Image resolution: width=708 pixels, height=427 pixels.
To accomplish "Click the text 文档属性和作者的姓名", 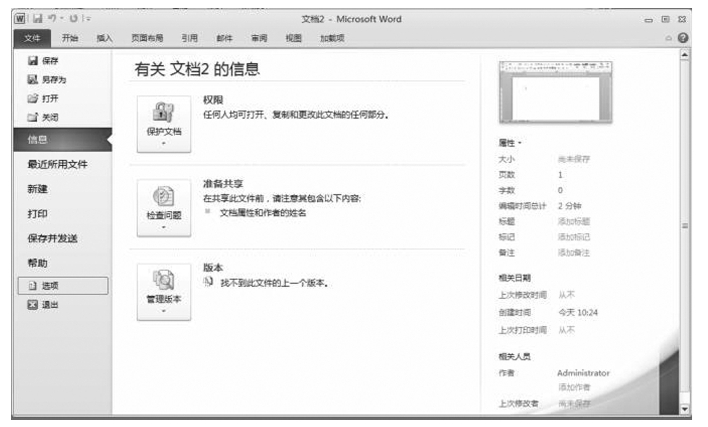I will click(x=263, y=213).
